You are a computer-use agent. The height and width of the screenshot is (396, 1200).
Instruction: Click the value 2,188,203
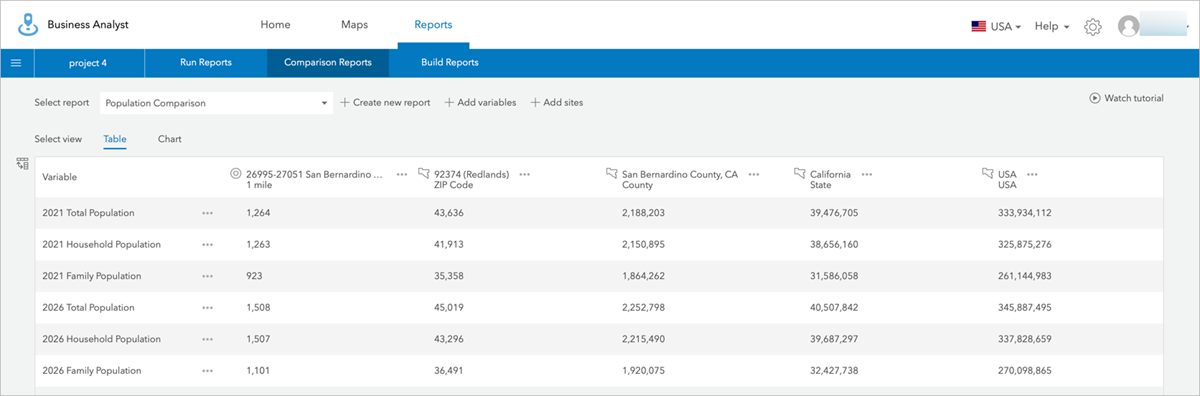[644, 213]
